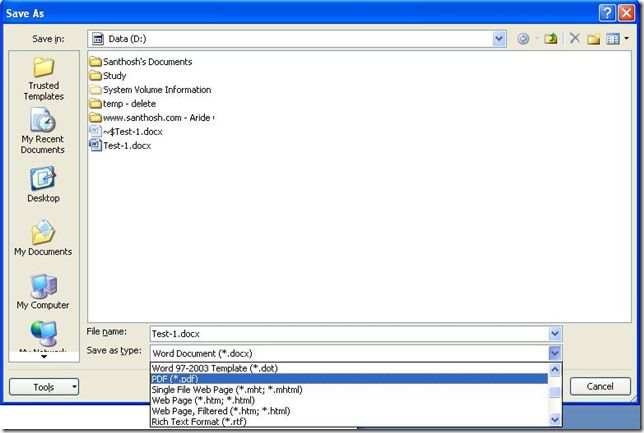This screenshot has height=433, width=644.
Task: Go to My Recent Documents
Action: pos(43,131)
